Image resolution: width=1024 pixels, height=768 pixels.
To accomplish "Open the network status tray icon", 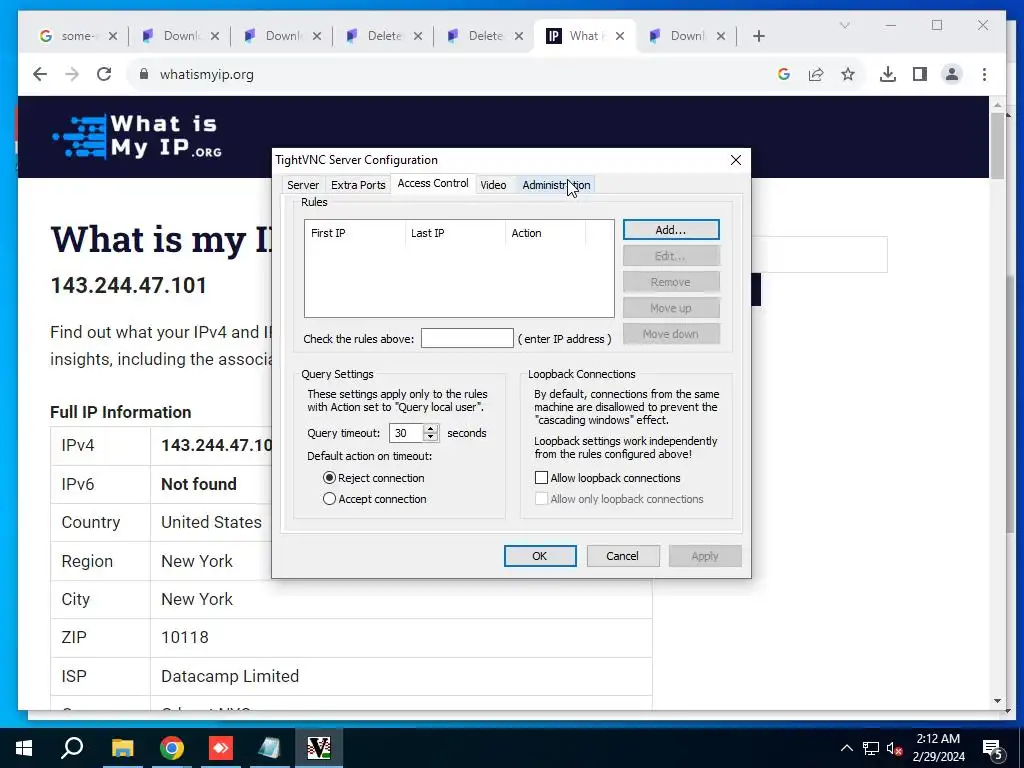I will click(x=871, y=748).
